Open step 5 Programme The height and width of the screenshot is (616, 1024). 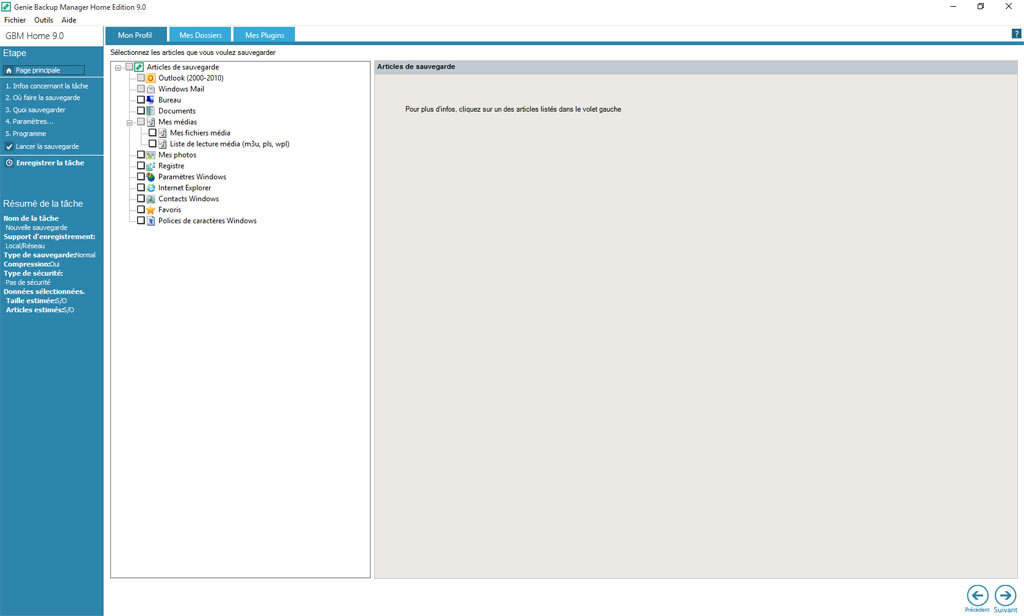(25, 134)
